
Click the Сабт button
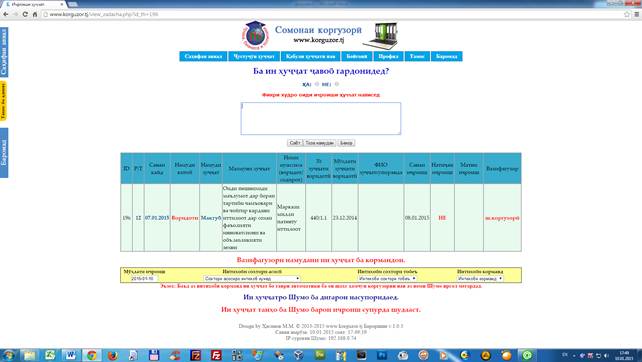(x=294, y=143)
